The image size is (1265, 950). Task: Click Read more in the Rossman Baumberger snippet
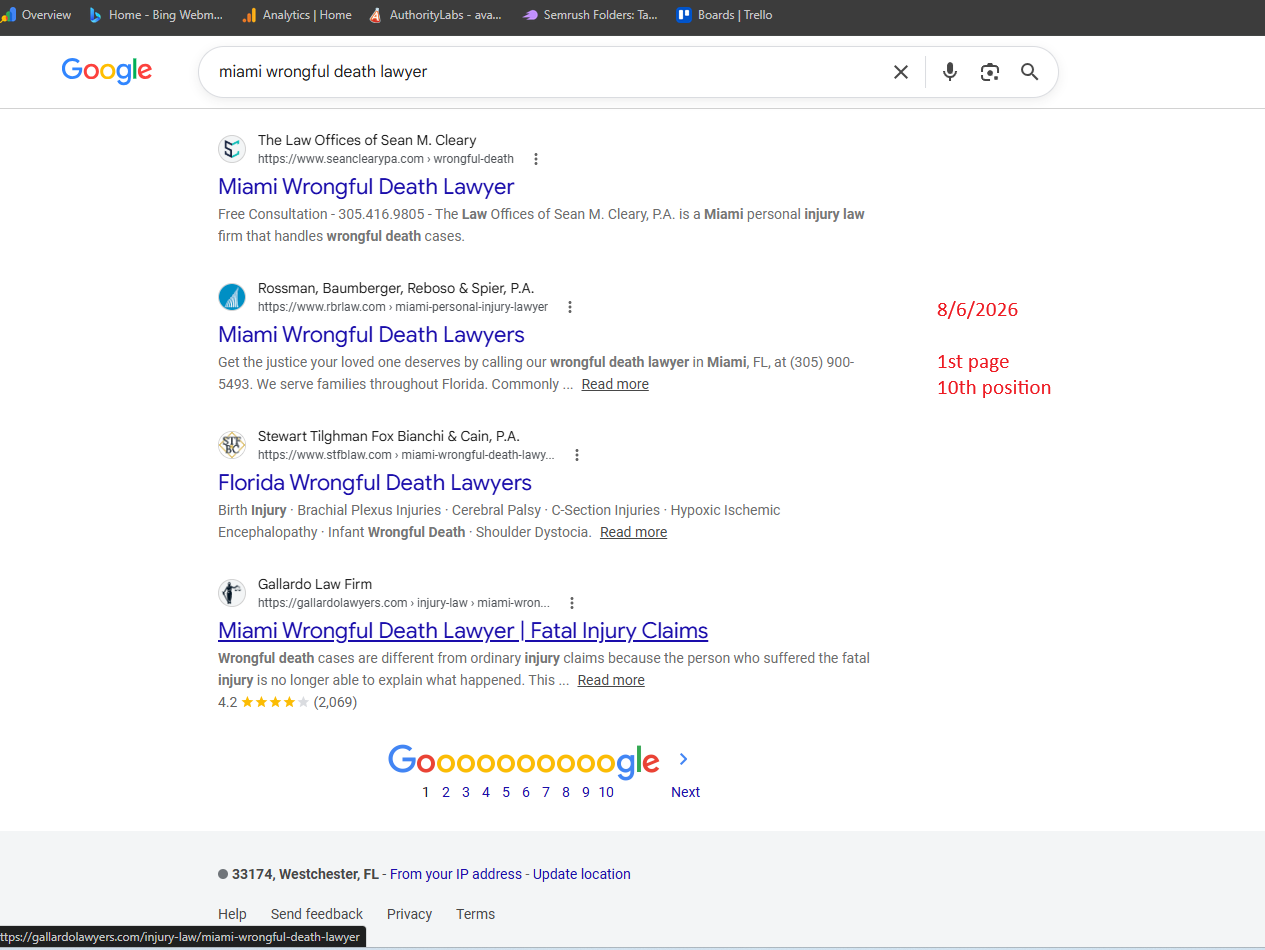615,384
